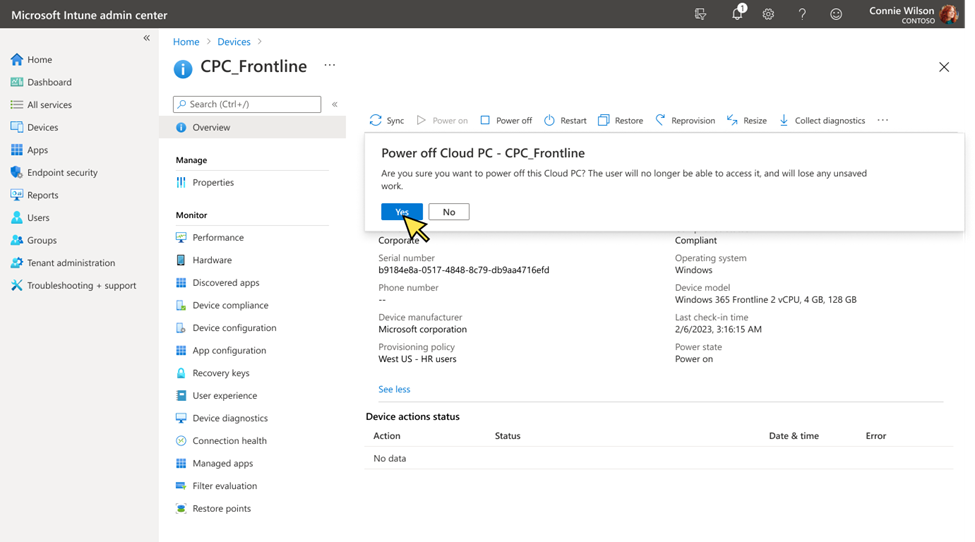975x542 pixels.
Task: Close the CPC_Frontline blade
Action: pos(944,67)
